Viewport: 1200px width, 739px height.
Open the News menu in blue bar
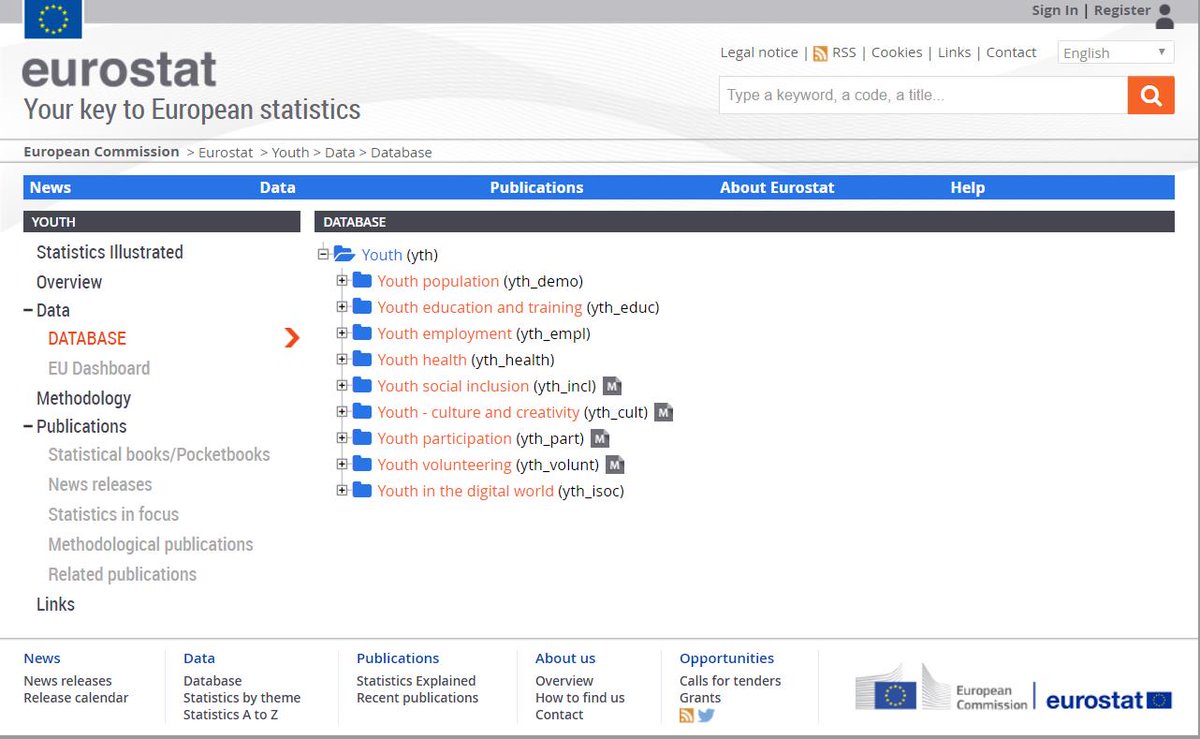(50, 187)
